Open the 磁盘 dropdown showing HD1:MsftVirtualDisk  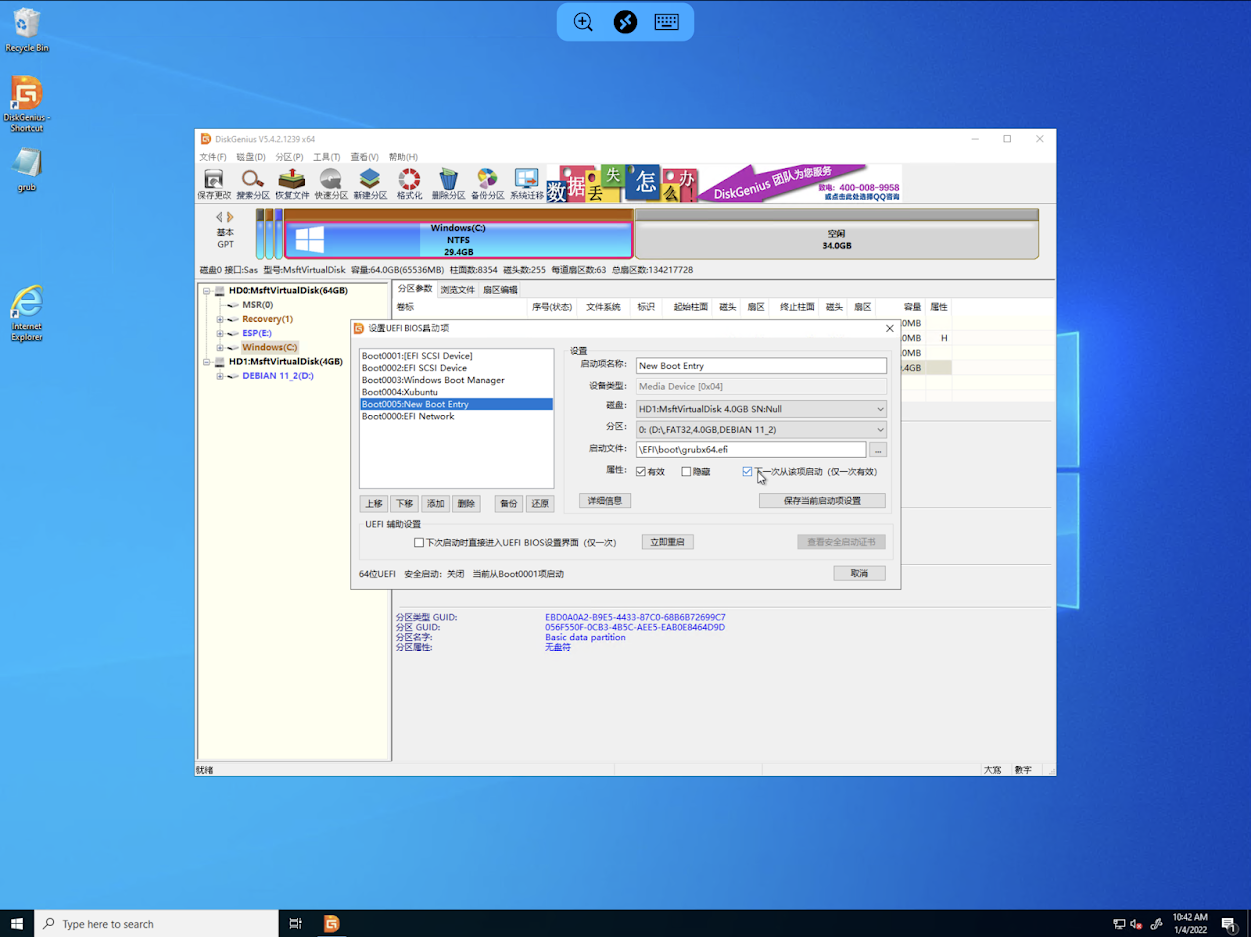[x=761, y=409]
